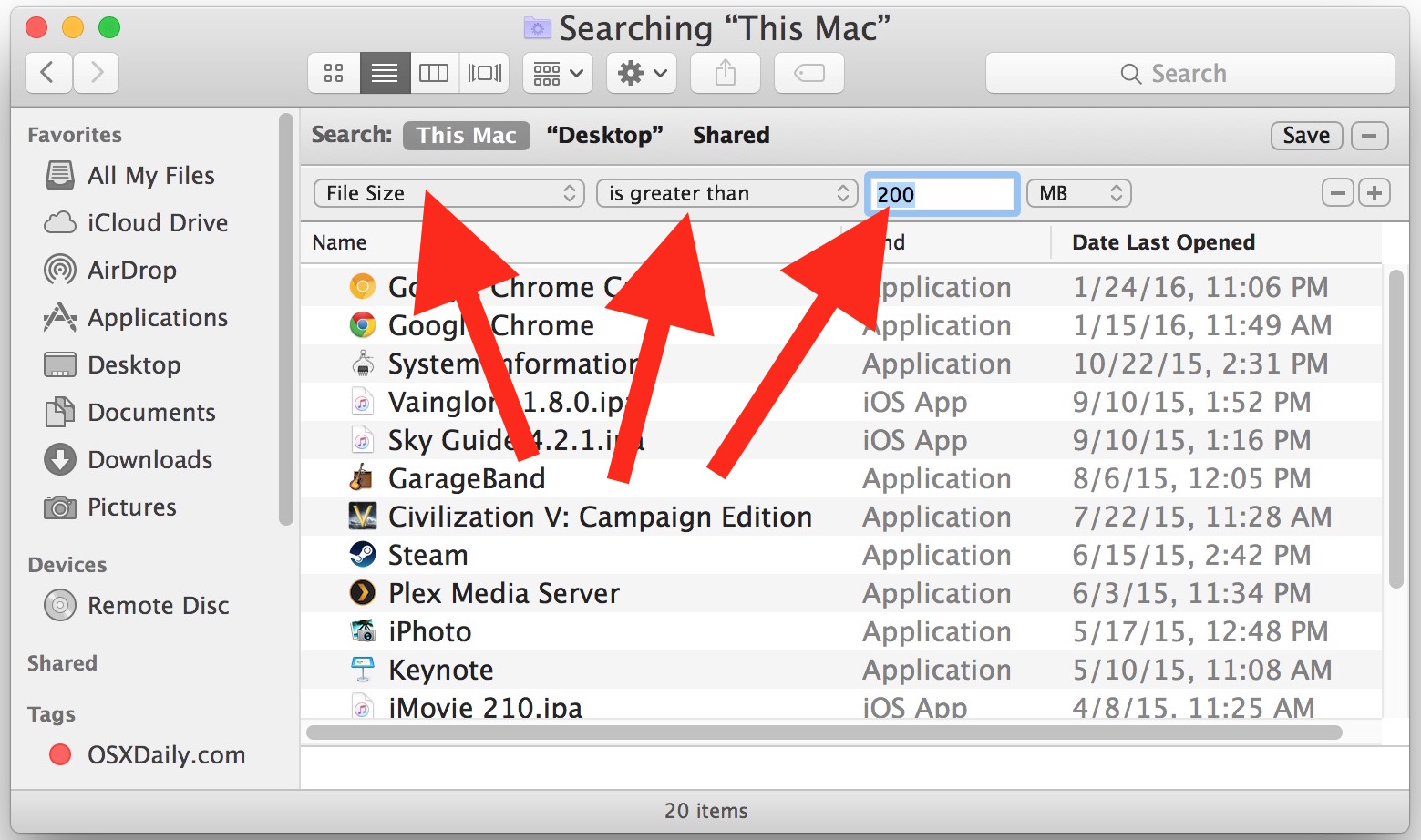Image resolution: width=1421 pixels, height=840 pixels.
Task: Save the current search
Action: point(1306,135)
